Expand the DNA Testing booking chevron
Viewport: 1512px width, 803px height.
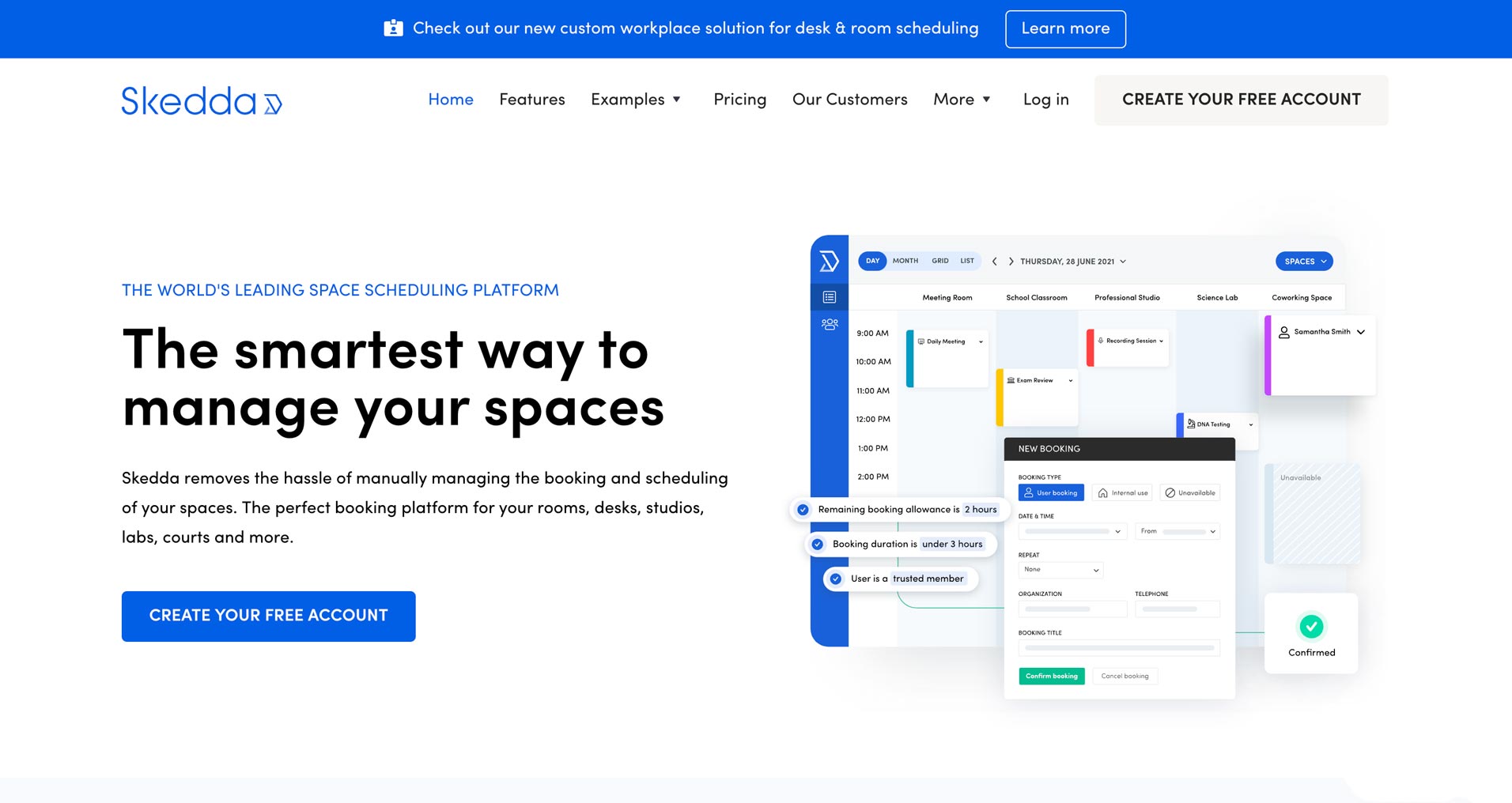click(x=1250, y=425)
